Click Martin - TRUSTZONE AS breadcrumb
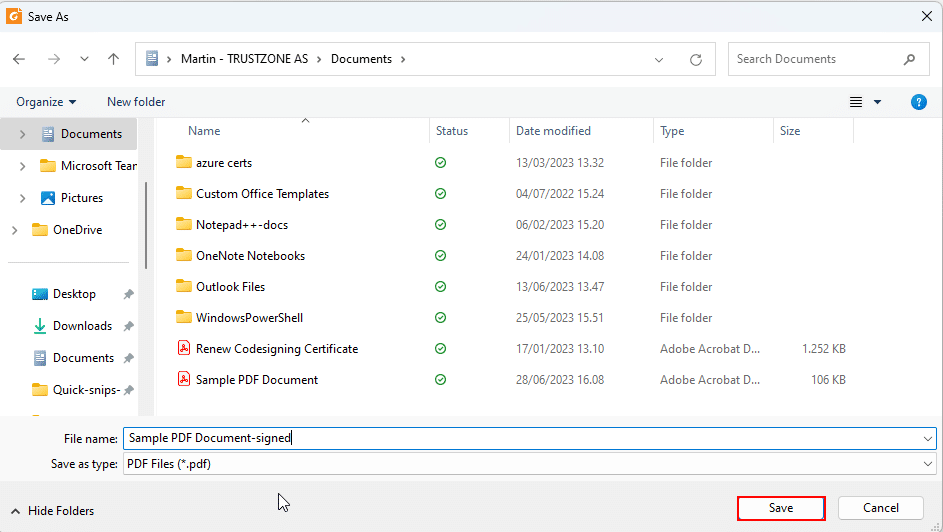 click(x=244, y=59)
